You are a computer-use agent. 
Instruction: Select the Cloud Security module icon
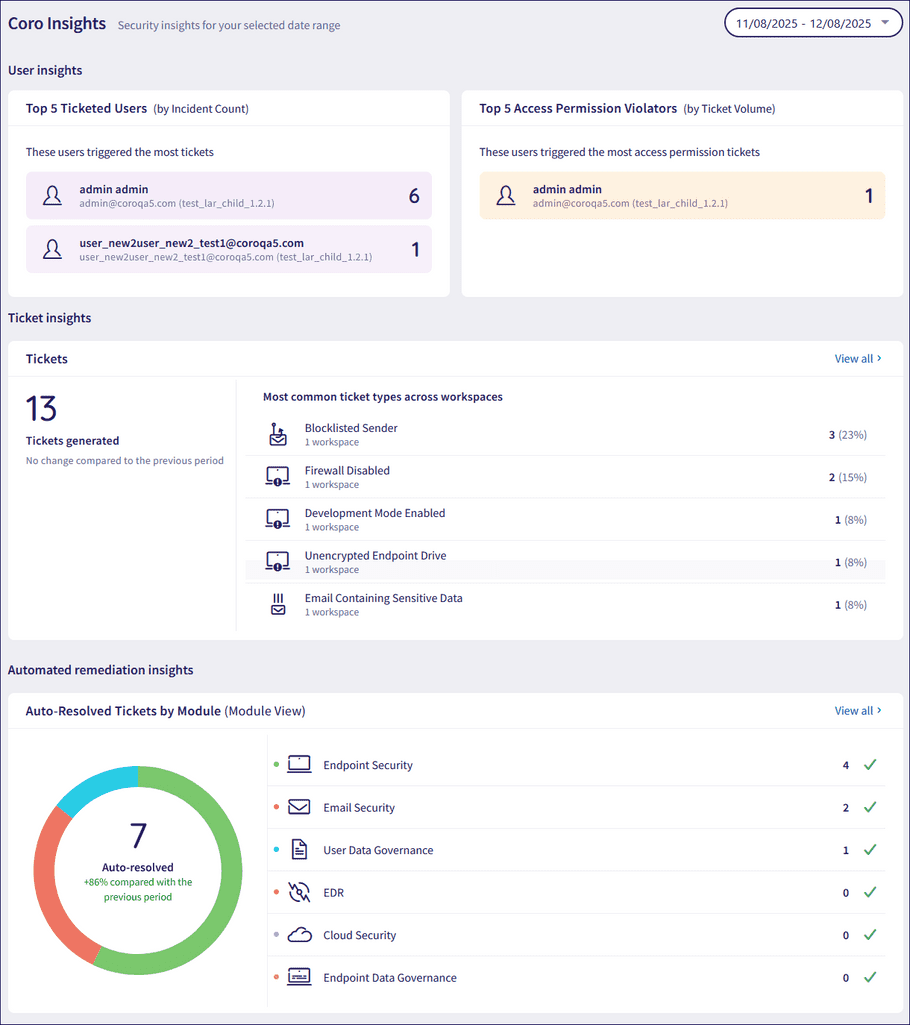(x=298, y=935)
